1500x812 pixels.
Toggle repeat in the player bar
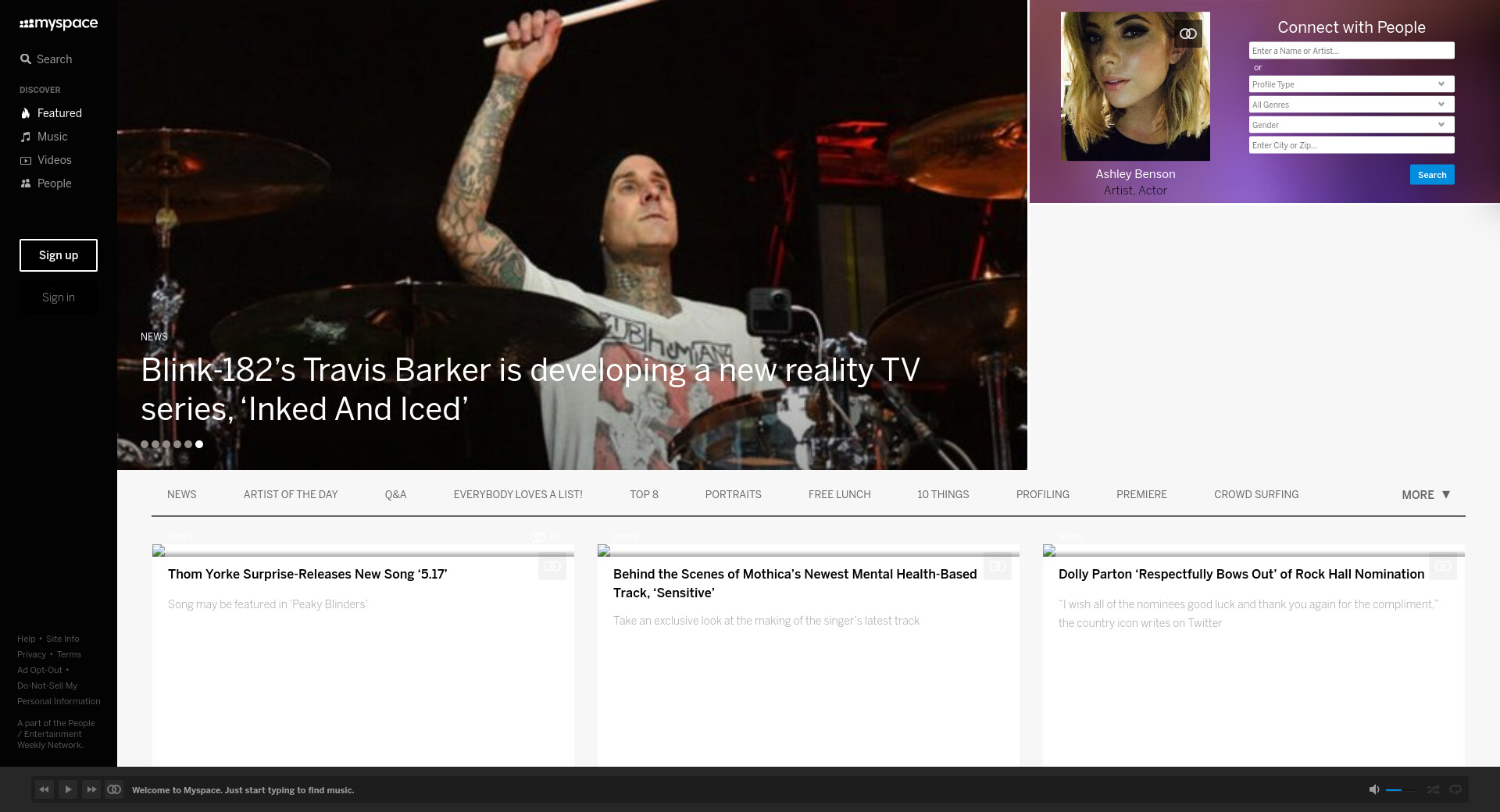click(1455, 789)
